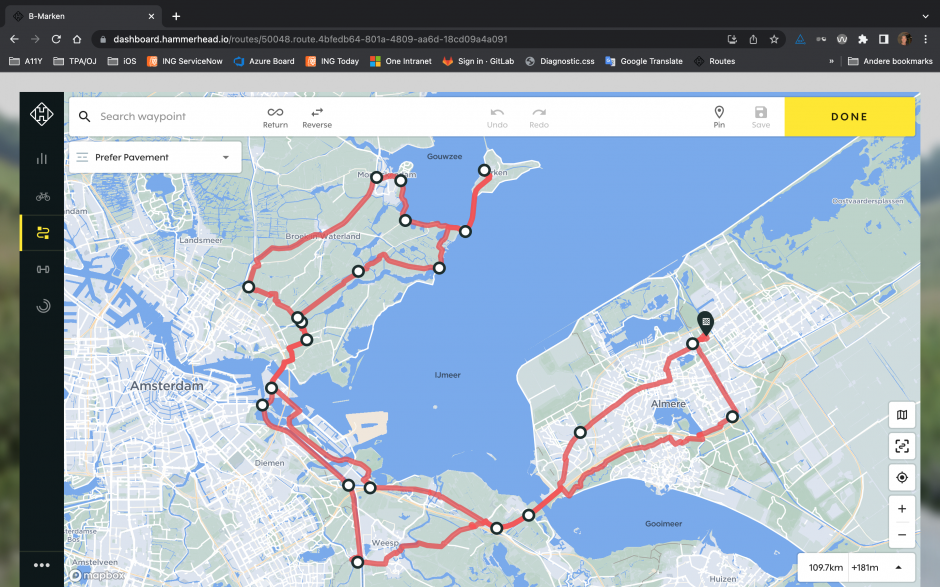
Task: Click the Return route tool
Action: pos(275,117)
